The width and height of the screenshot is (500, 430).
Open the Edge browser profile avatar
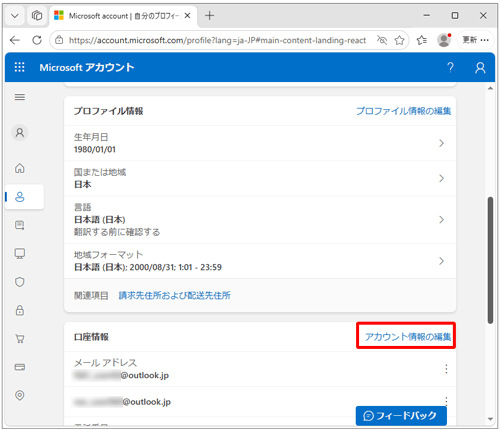[x=444, y=40]
